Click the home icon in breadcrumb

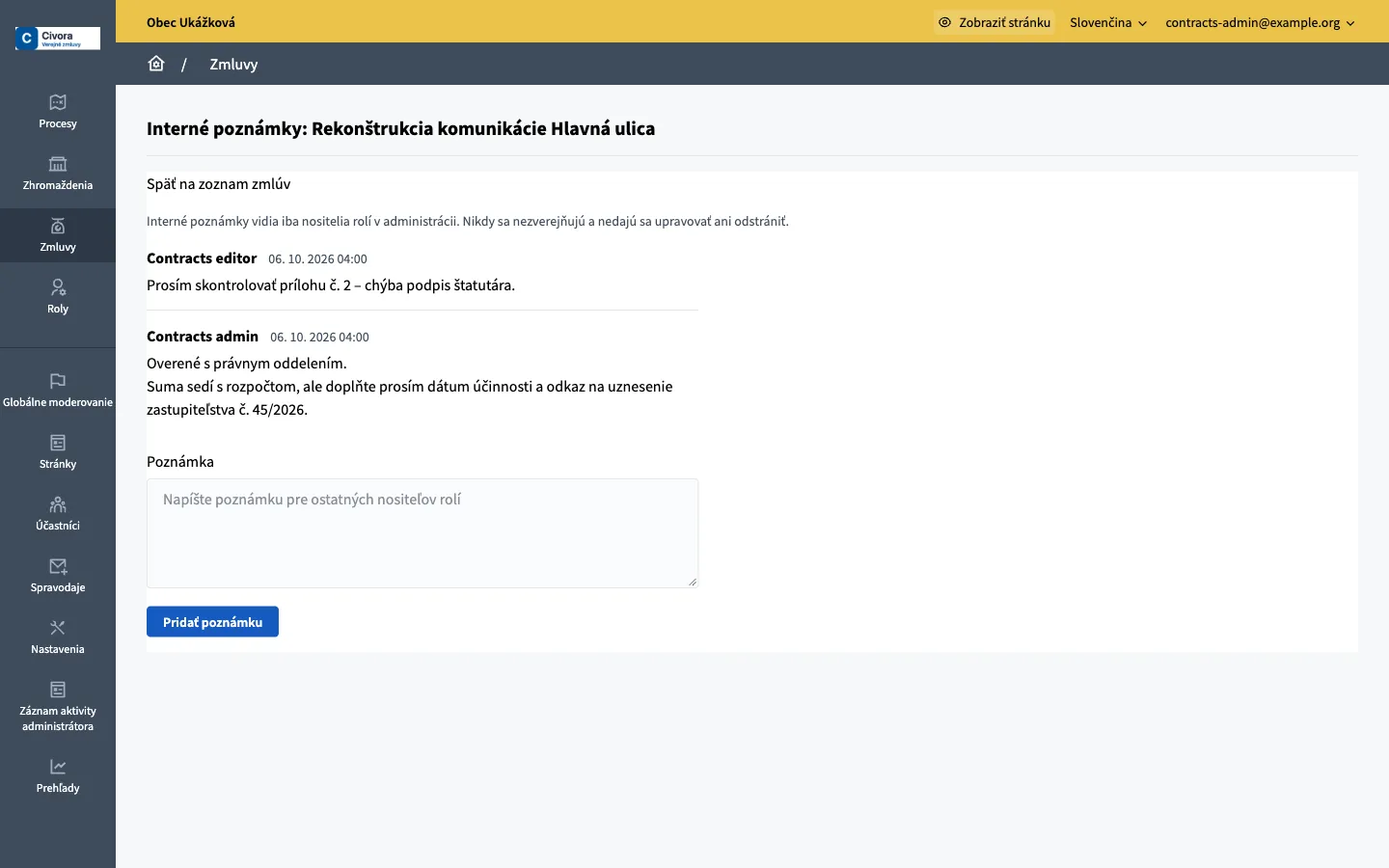(x=156, y=64)
